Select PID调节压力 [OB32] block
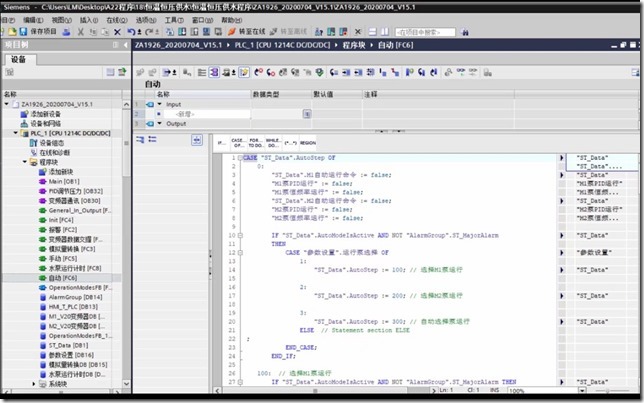644x403 pixels. click(75, 191)
